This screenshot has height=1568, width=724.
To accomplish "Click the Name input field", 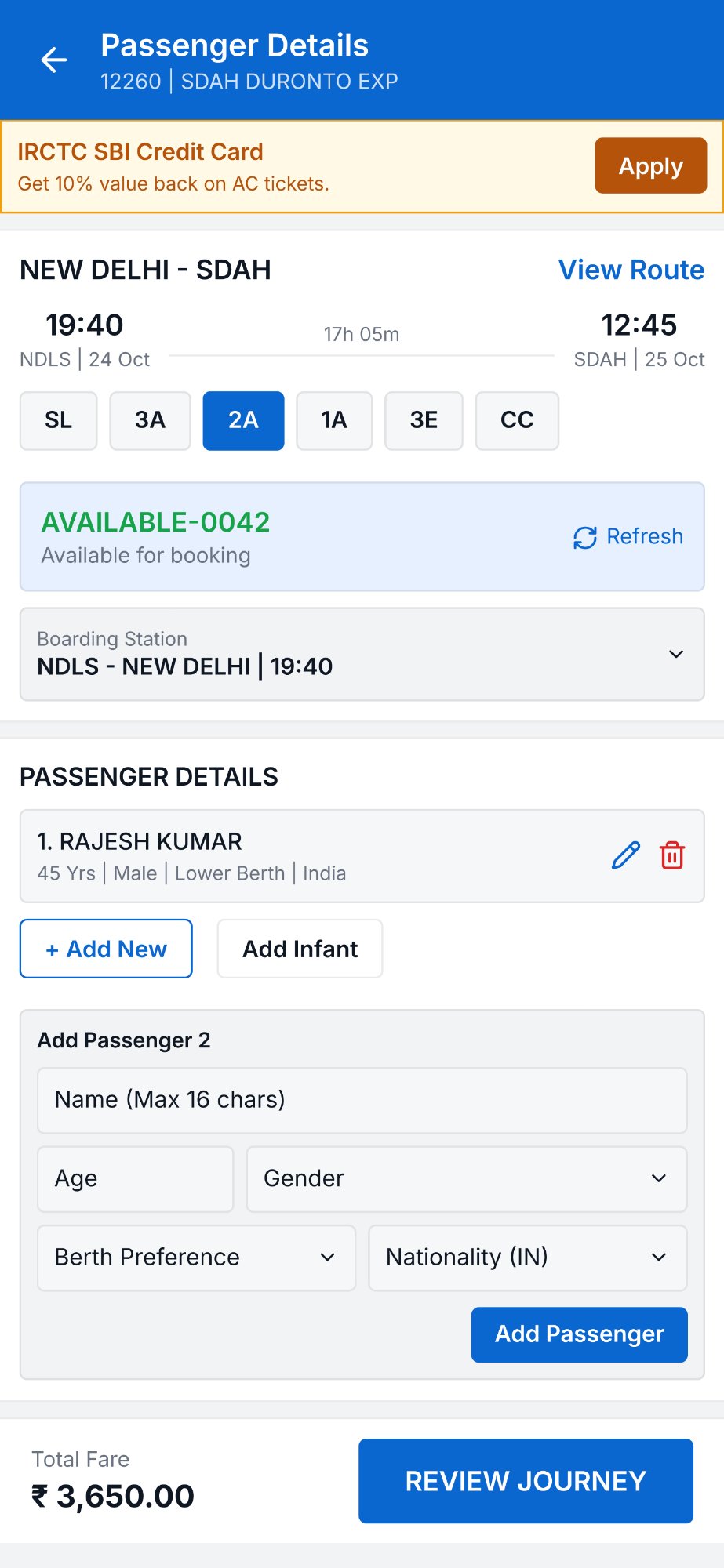I will (x=362, y=1100).
